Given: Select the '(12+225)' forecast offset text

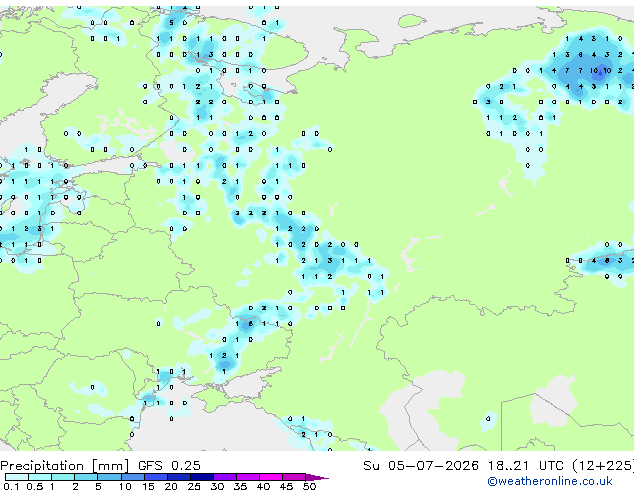Looking at the screenshot, I should click(x=603, y=466).
